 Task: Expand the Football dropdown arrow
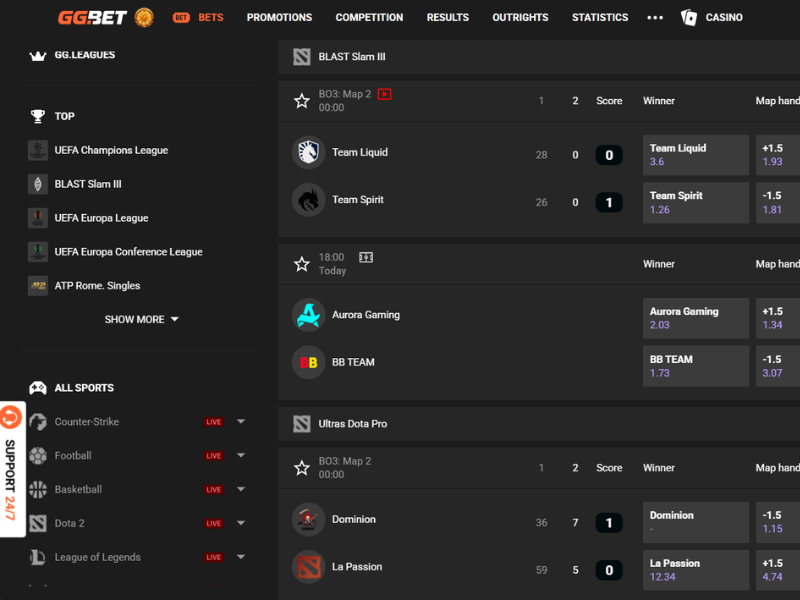(241, 455)
